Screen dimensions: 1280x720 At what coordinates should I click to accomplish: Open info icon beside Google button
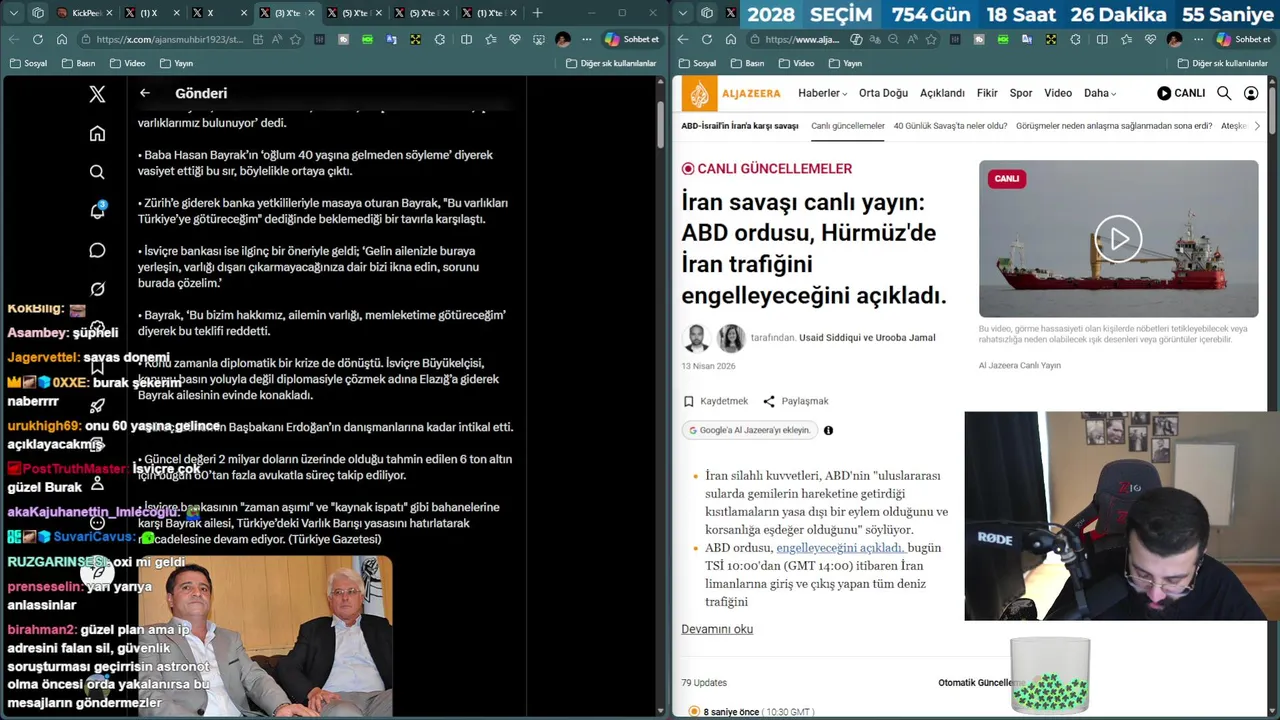coord(828,430)
